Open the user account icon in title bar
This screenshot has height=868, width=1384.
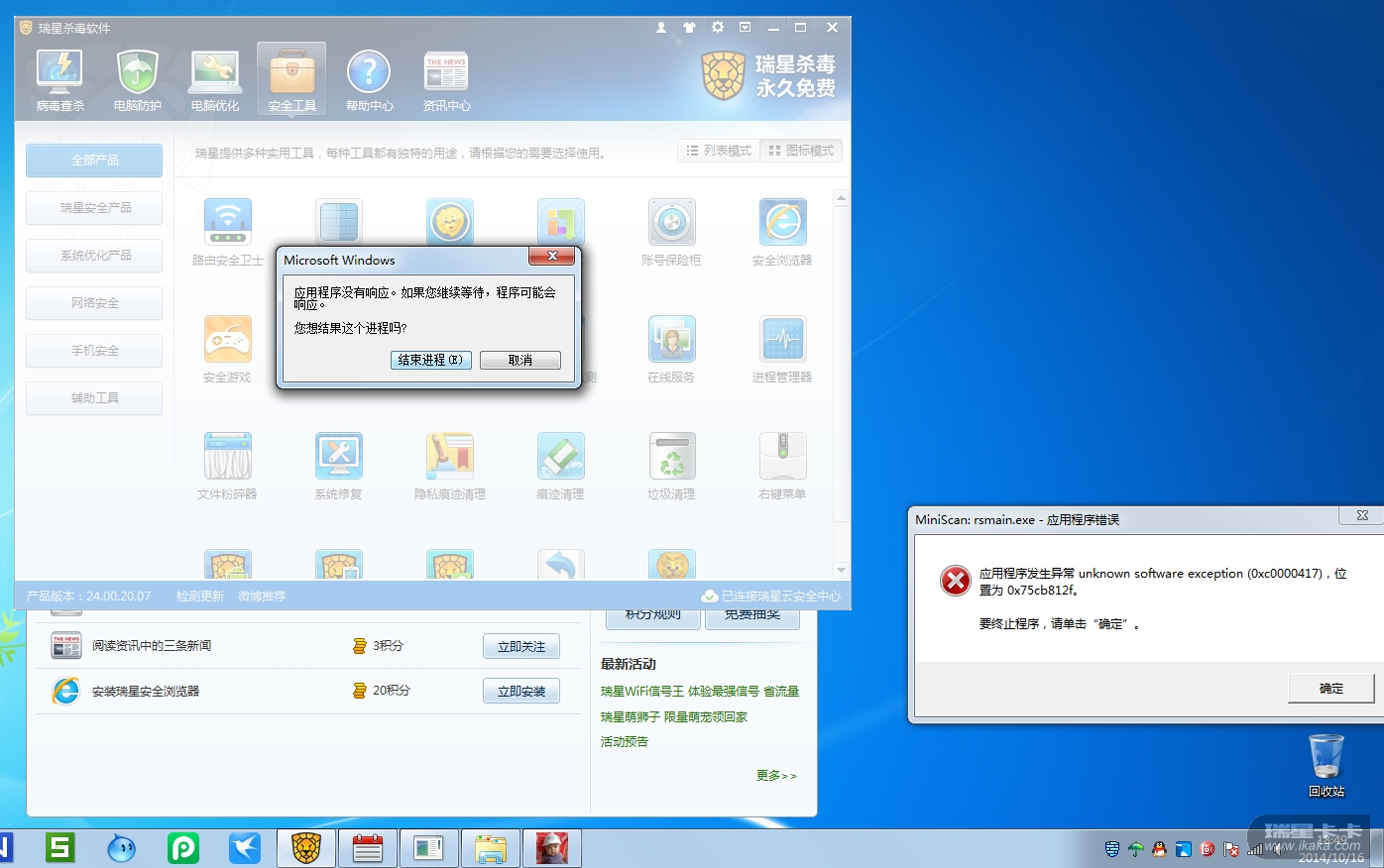pyautogui.click(x=661, y=28)
